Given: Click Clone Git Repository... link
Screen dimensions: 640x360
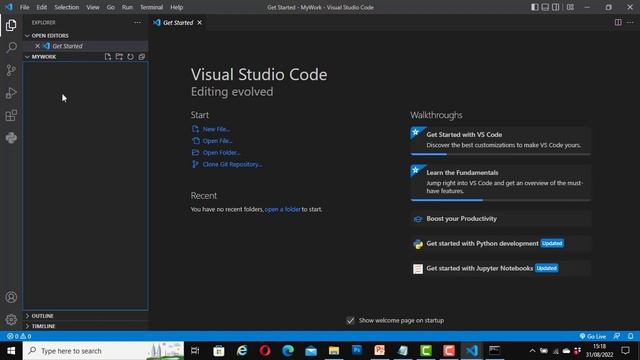Looking at the screenshot, I should tap(232, 164).
